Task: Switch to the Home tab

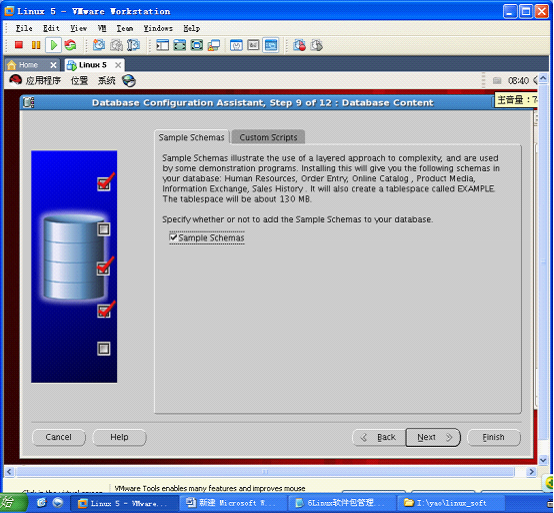Action: click(28, 65)
